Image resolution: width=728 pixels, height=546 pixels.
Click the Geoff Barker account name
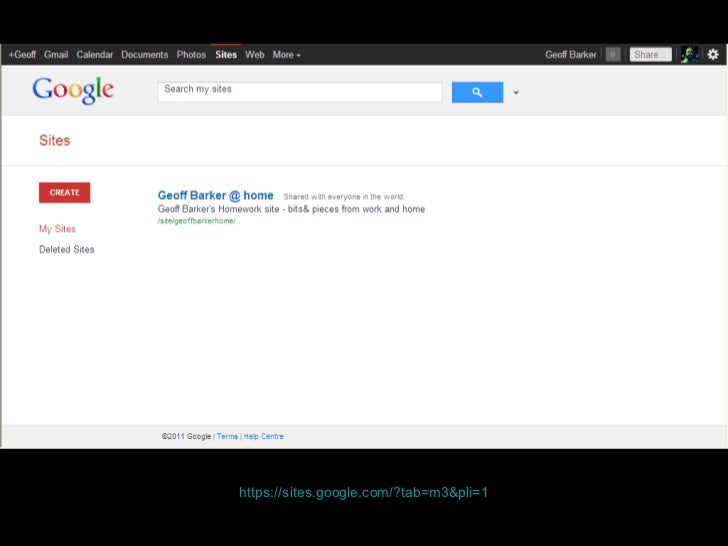[x=571, y=55]
